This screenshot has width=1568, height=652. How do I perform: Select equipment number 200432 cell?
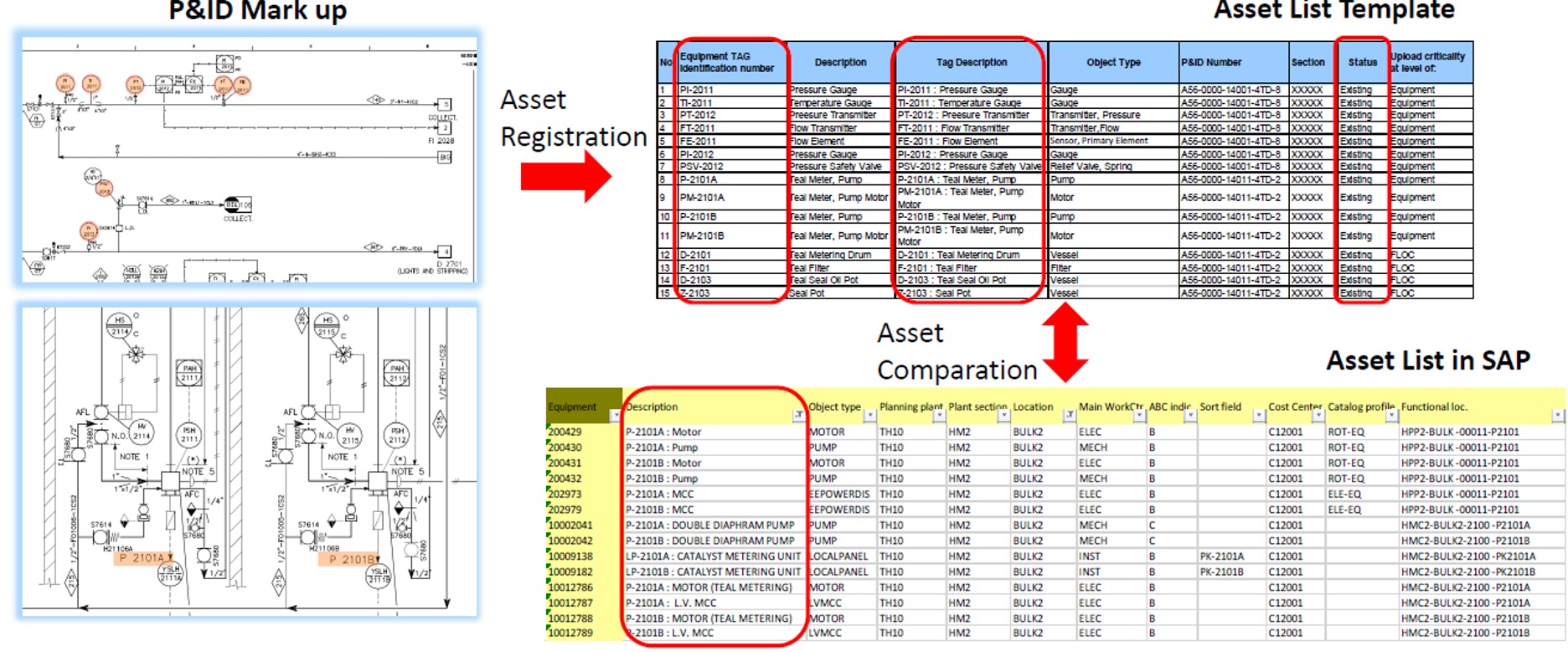click(x=584, y=479)
